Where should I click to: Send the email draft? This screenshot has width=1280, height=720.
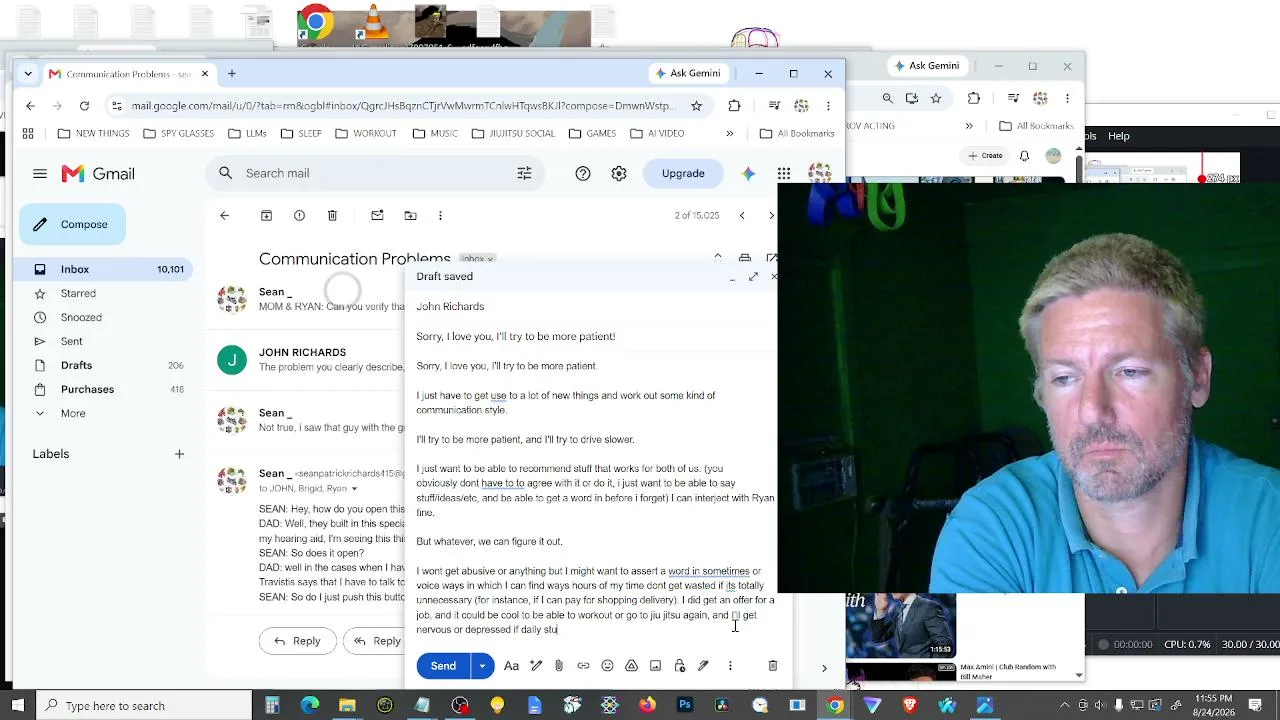pyautogui.click(x=443, y=666)
